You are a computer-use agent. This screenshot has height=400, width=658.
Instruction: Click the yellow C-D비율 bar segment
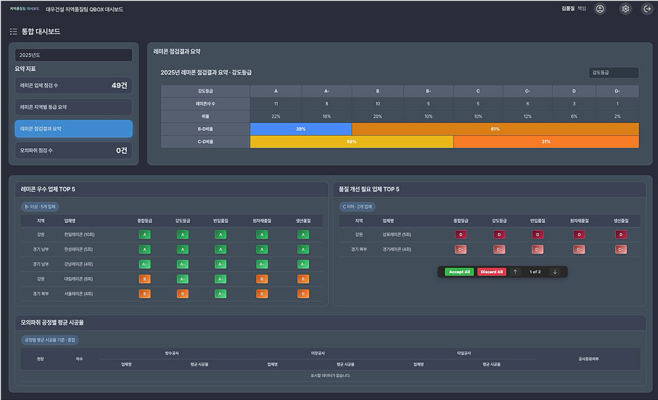click(x=351, y=141)
